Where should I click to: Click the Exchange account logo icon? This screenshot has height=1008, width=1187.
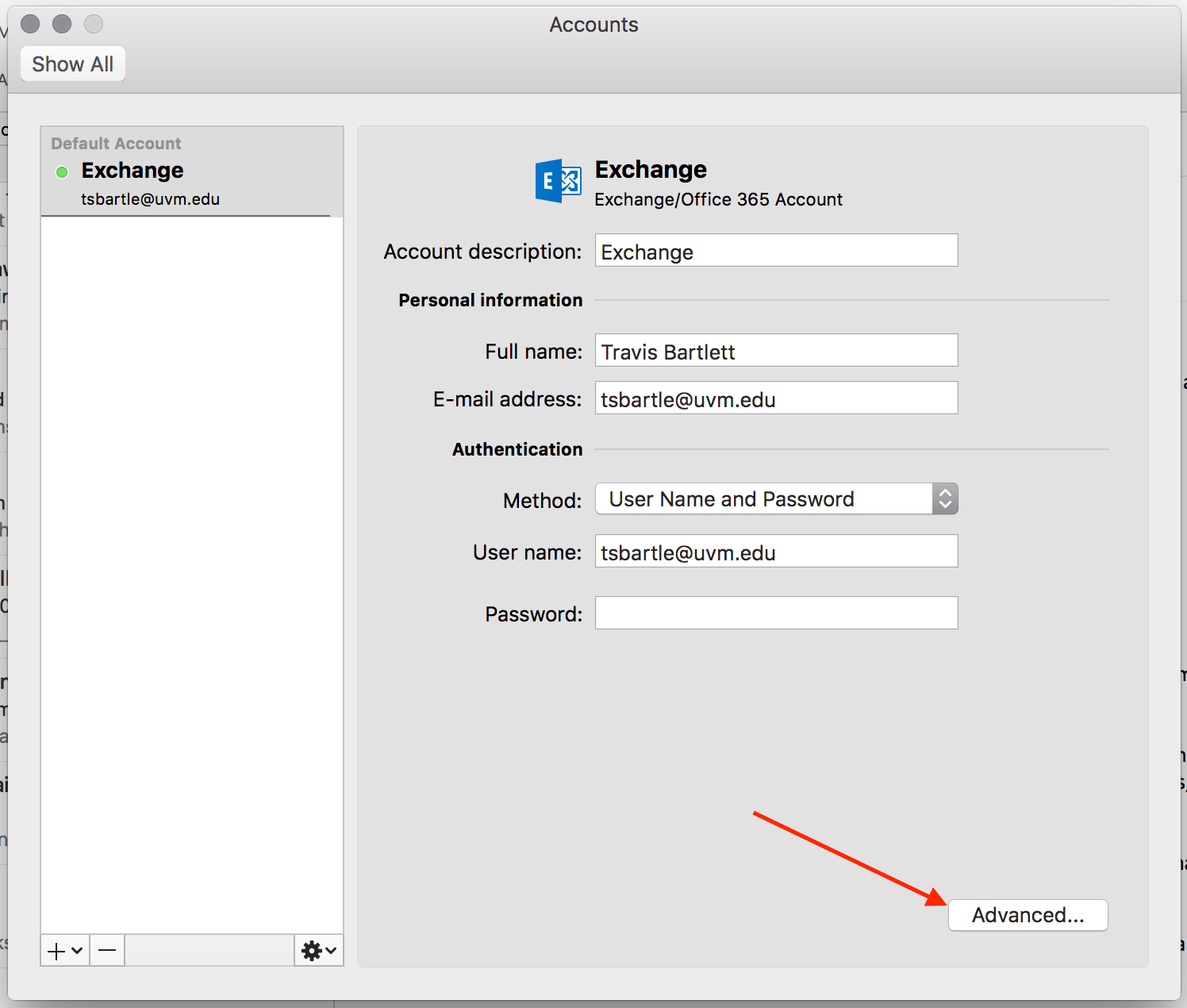(x=559, y=181)
